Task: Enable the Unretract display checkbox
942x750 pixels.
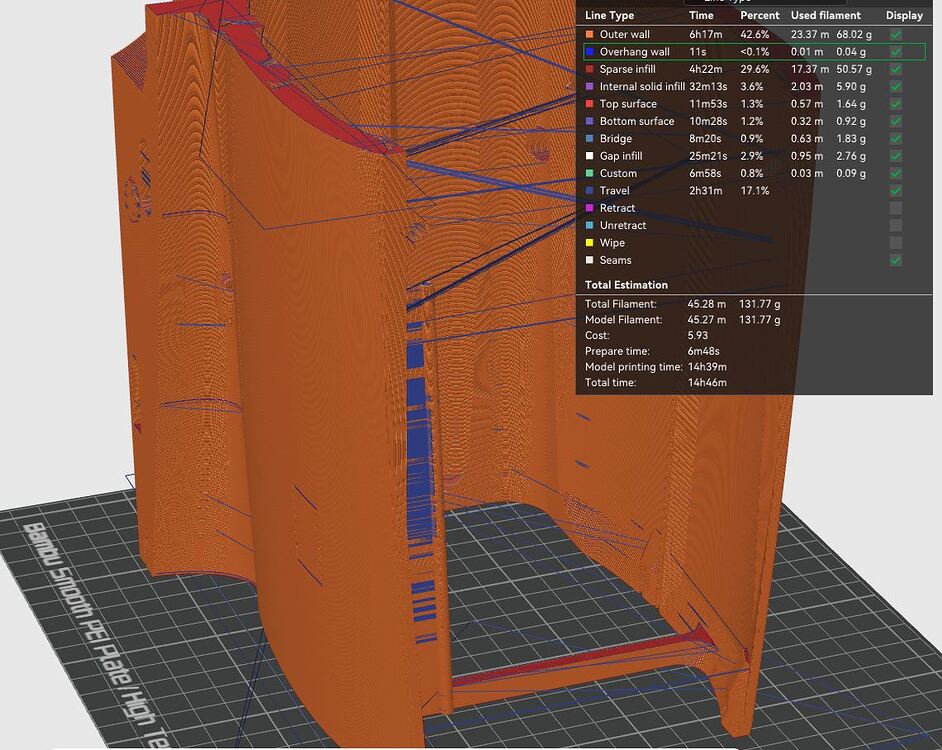Action: pyautogui.click(x=895, y=226)
